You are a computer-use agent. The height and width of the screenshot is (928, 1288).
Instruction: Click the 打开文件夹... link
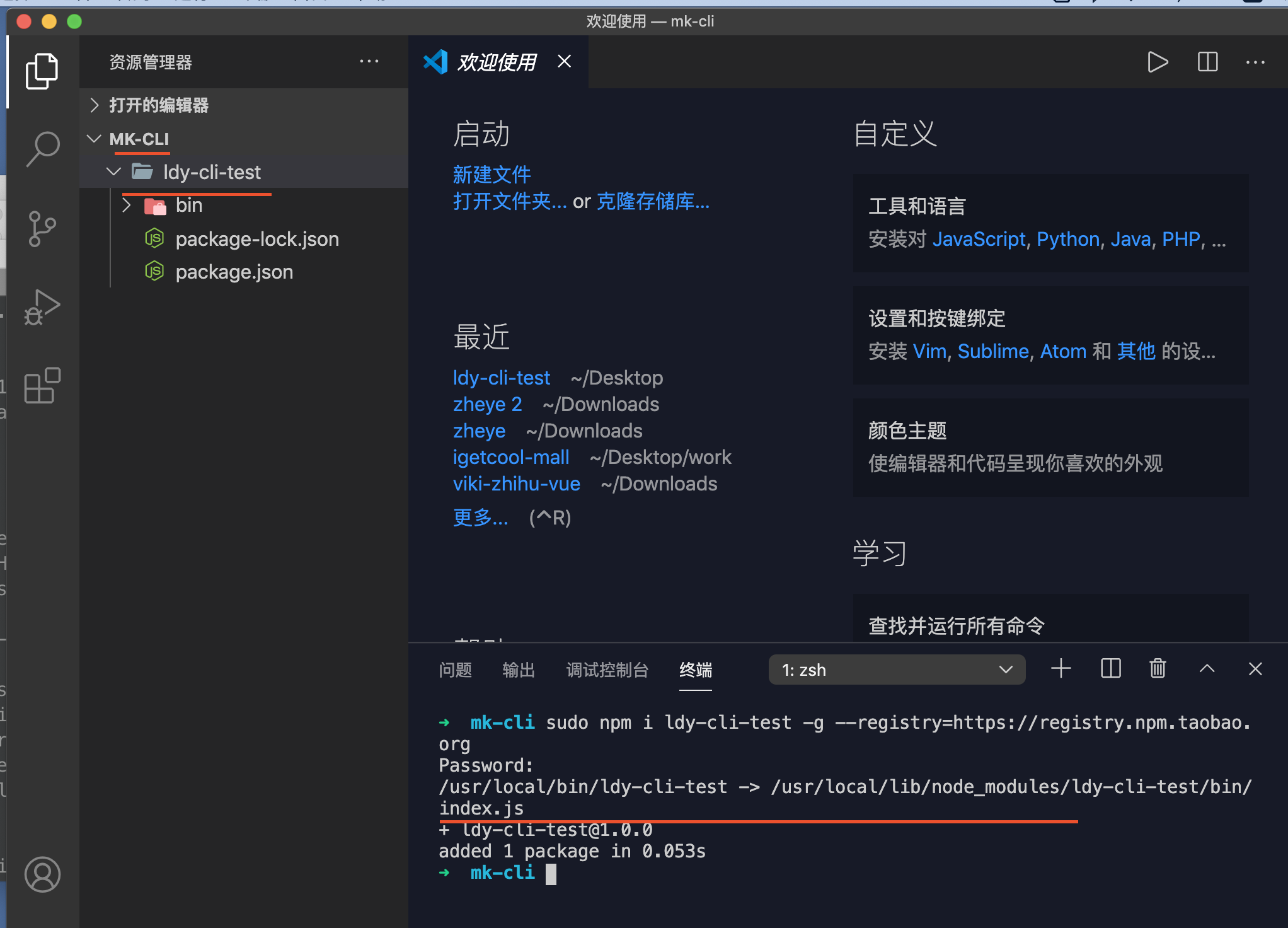pyautogui.click(x=510, y=202)
